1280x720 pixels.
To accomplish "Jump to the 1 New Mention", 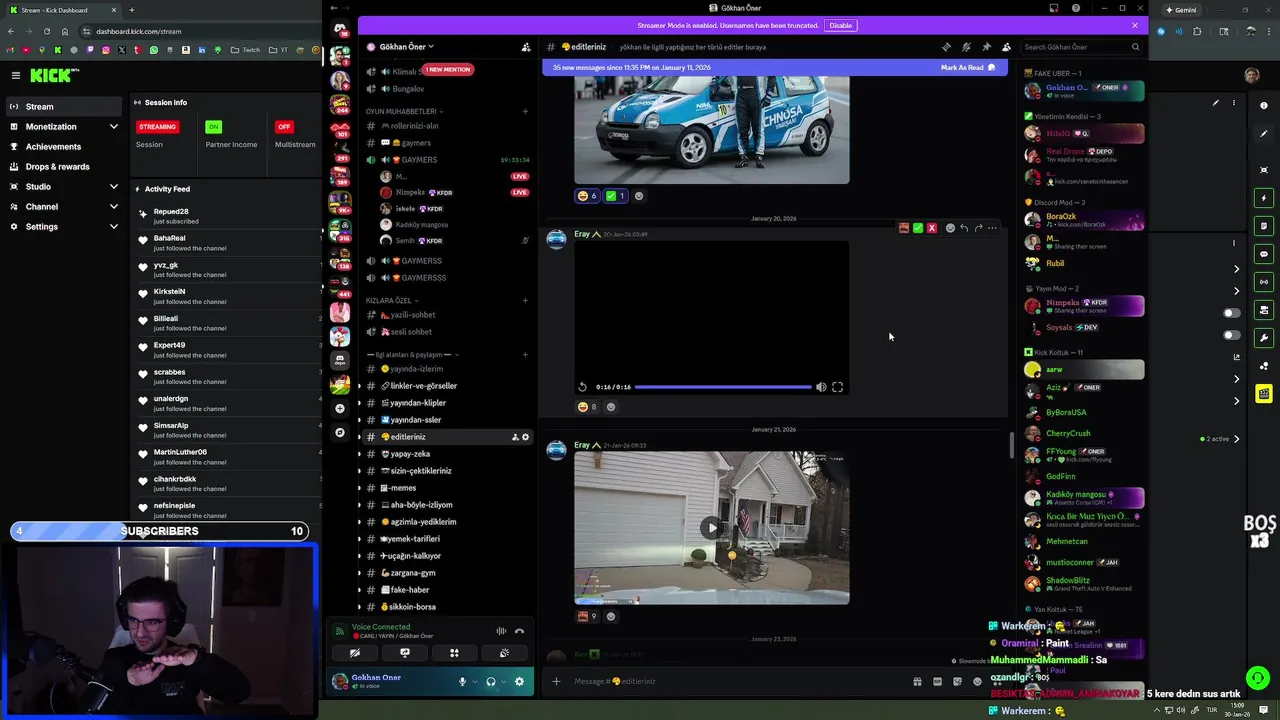I will pyautogui.click(x=447, y=69).
